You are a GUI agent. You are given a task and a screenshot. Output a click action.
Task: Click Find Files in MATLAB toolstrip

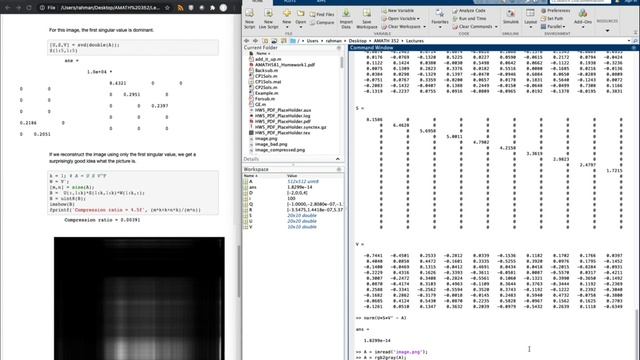[x=322, y=14]
